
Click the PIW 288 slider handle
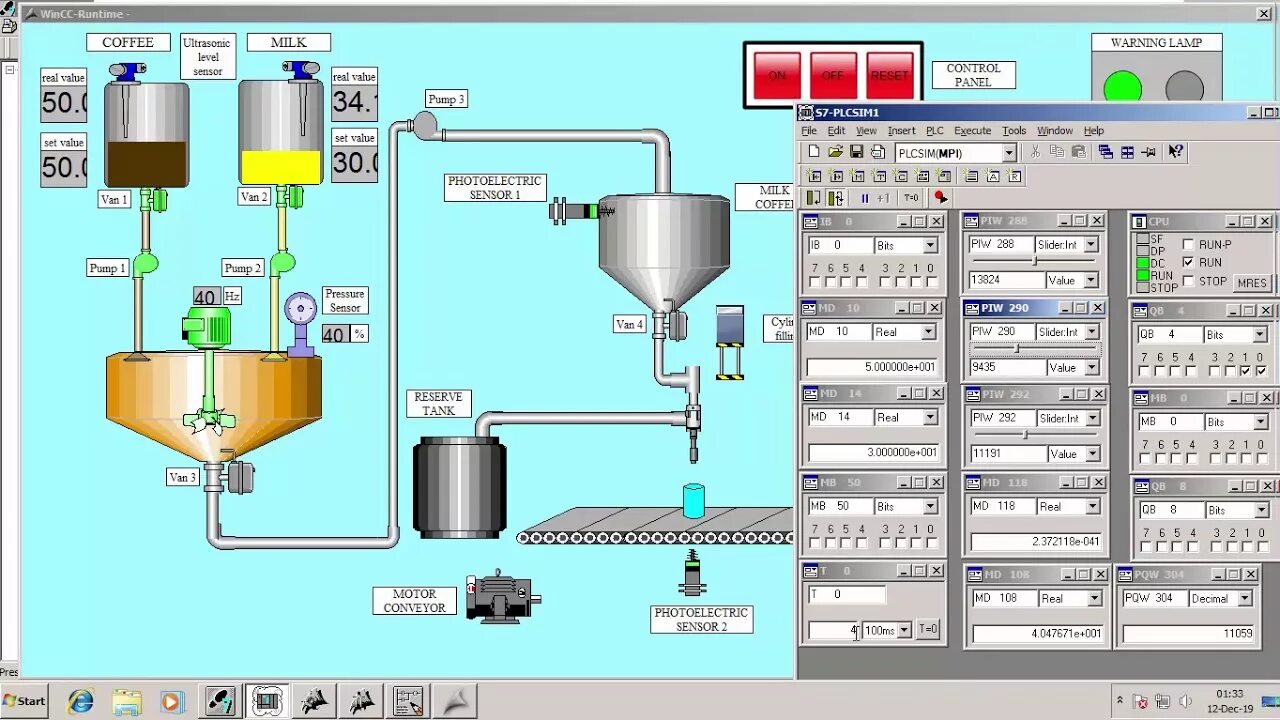(1034, 261)
